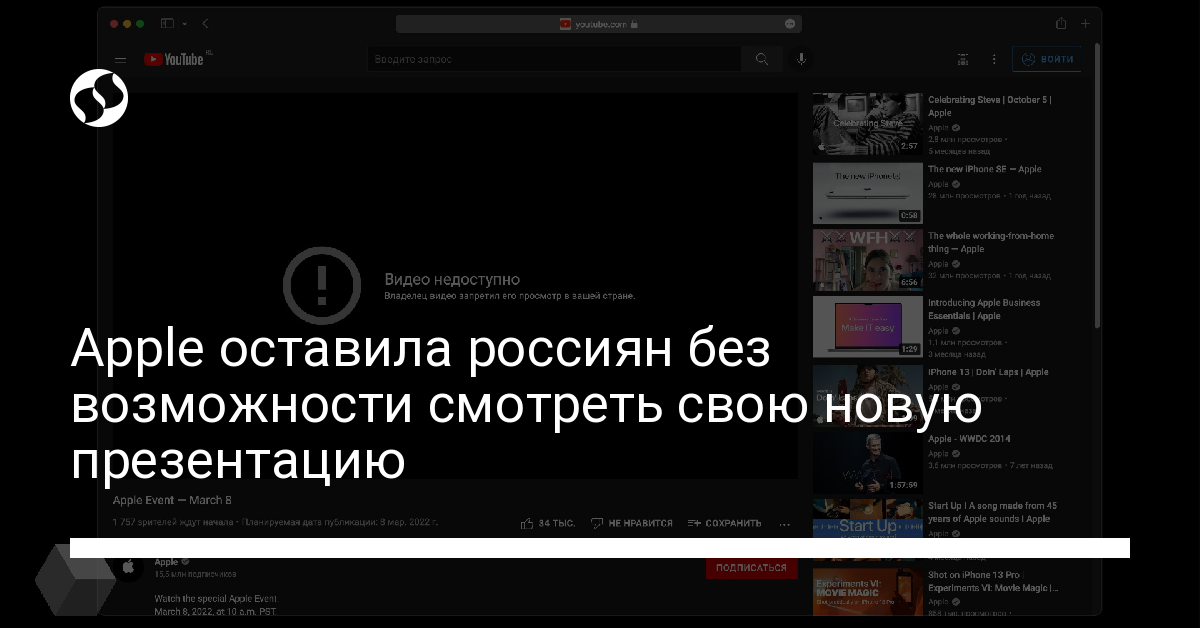The height and width of the screenshot is (628, 1200).
Task: Go back with Safari's back arrow
Action: [x=205, y=23]
